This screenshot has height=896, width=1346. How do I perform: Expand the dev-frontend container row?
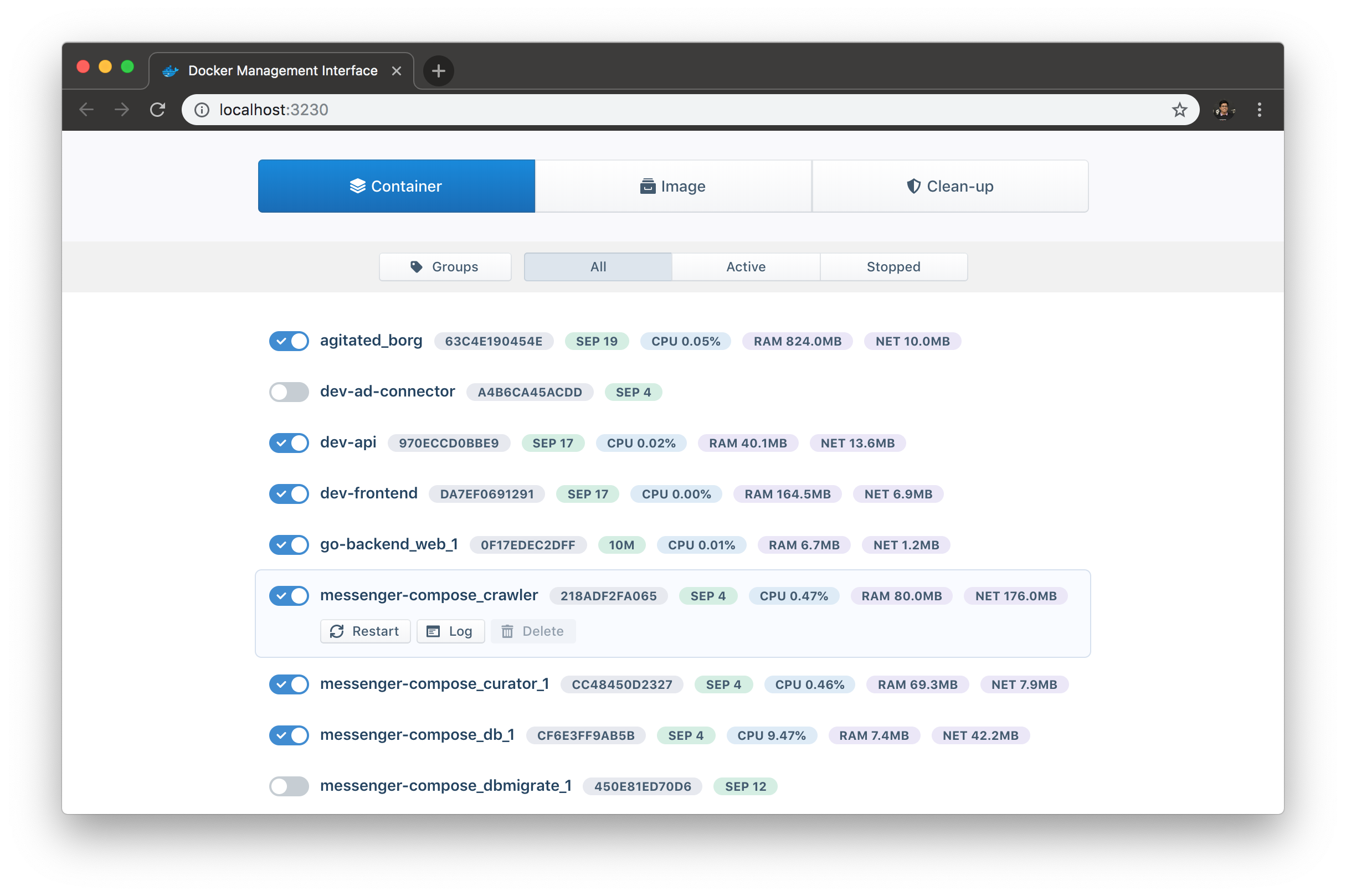369,494
